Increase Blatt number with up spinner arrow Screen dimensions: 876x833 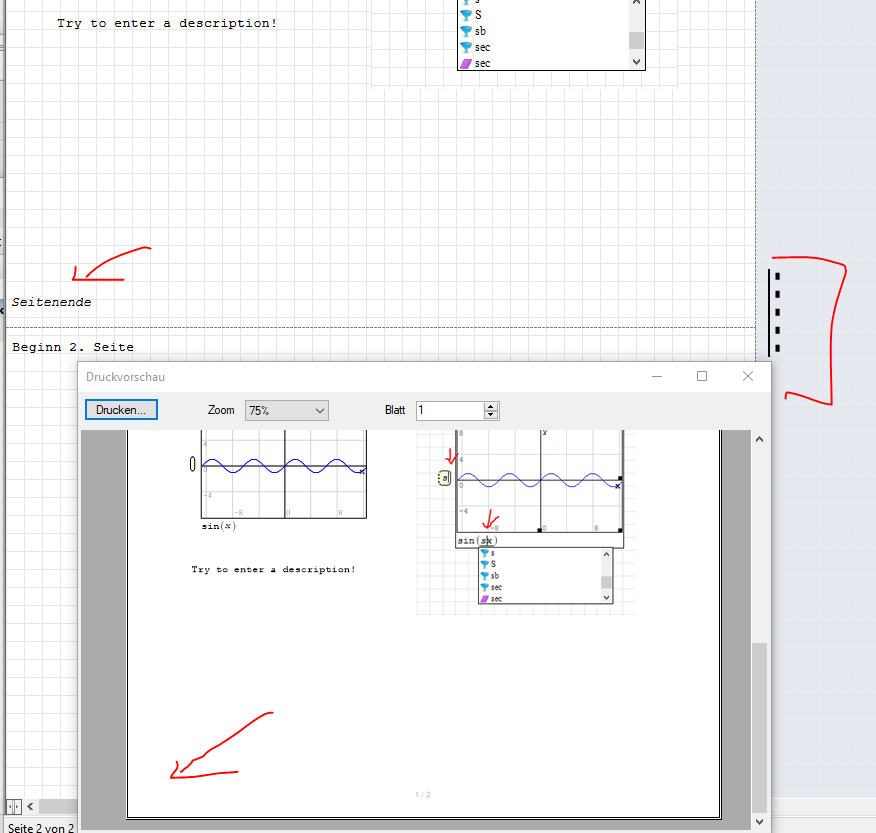tap(490, 406)
